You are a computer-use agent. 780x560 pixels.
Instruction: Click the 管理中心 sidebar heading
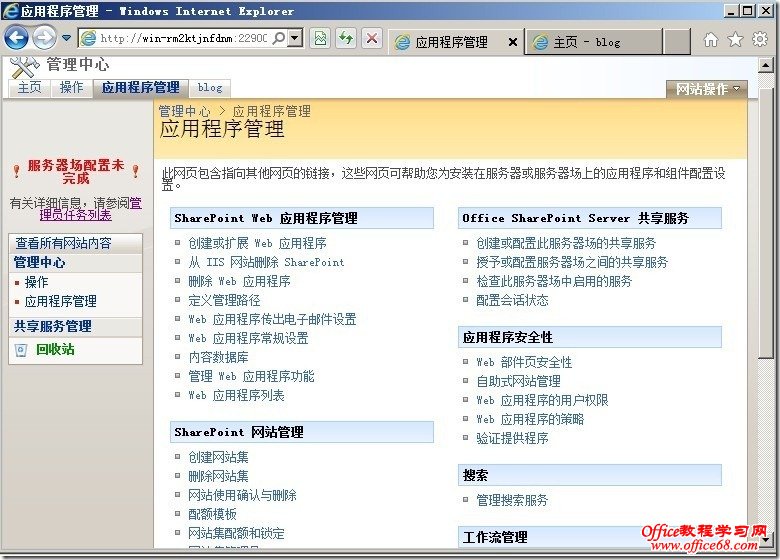point(40,263)
